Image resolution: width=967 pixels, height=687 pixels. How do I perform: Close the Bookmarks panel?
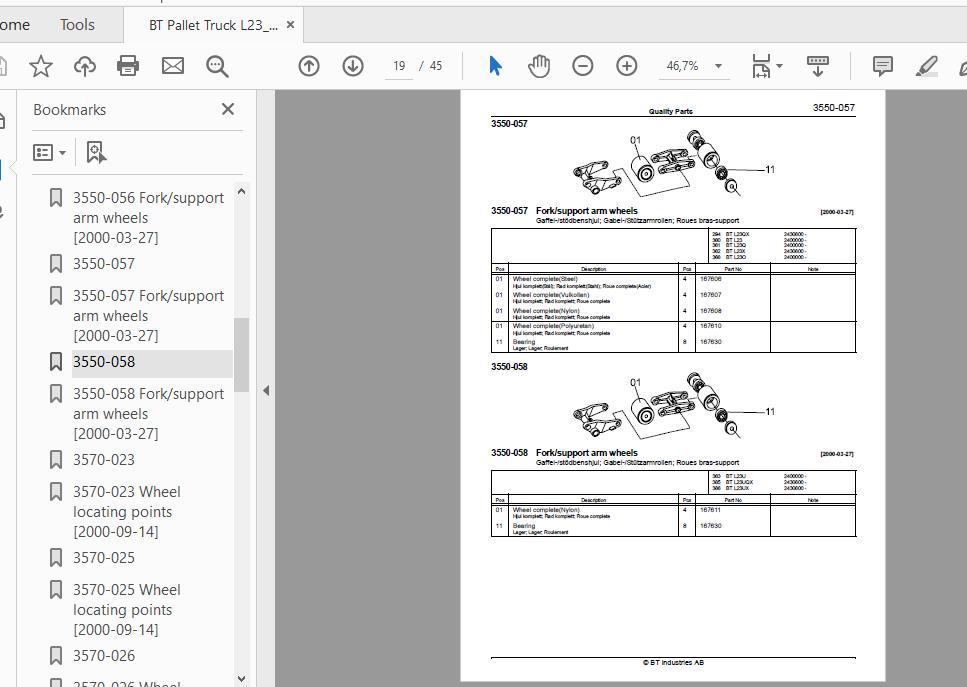[228, 109]
